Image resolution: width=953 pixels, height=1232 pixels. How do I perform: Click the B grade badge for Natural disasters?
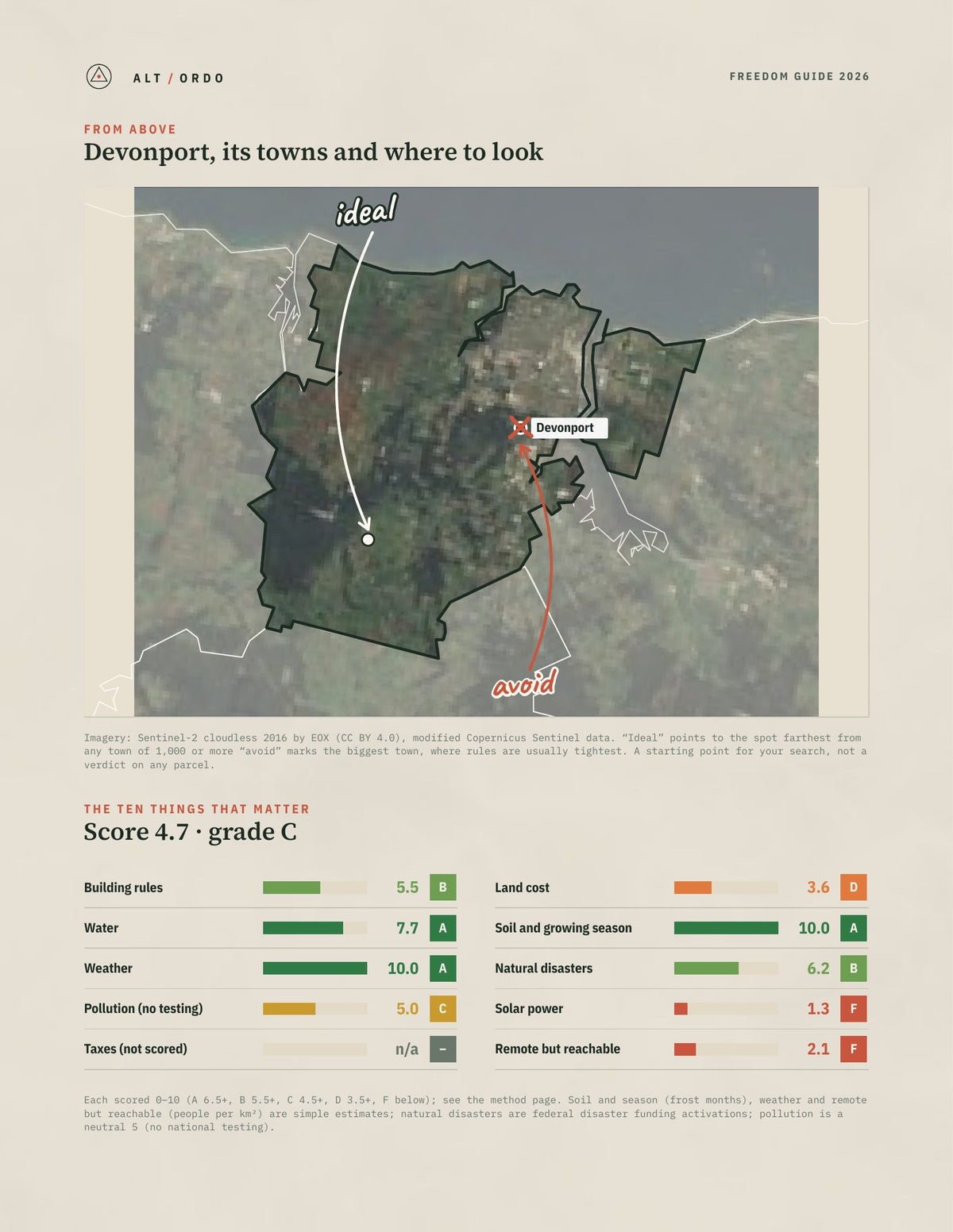(x=854, y=968)
